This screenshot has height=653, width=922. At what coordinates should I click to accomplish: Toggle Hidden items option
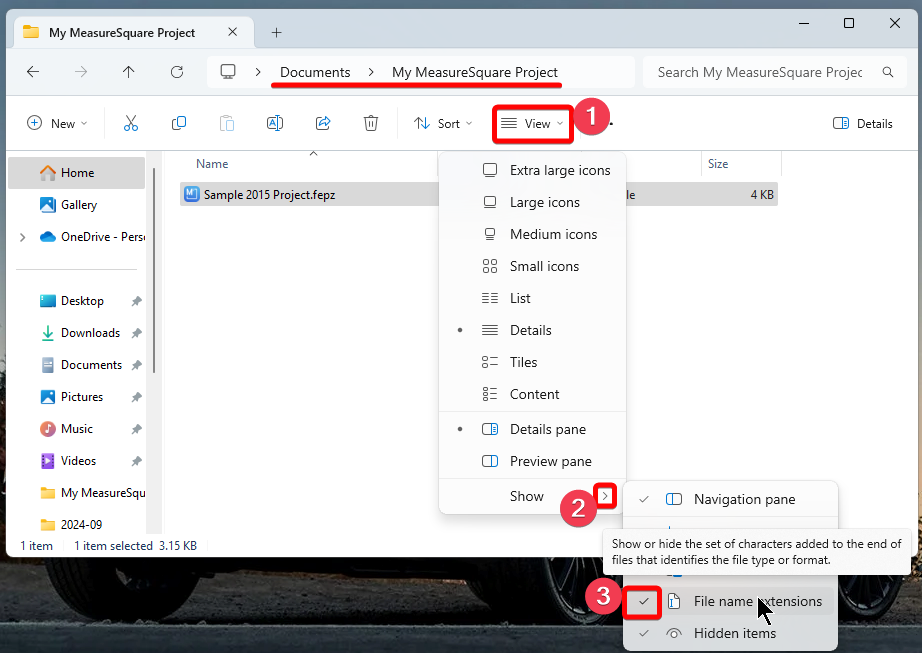tap(730, 633)
